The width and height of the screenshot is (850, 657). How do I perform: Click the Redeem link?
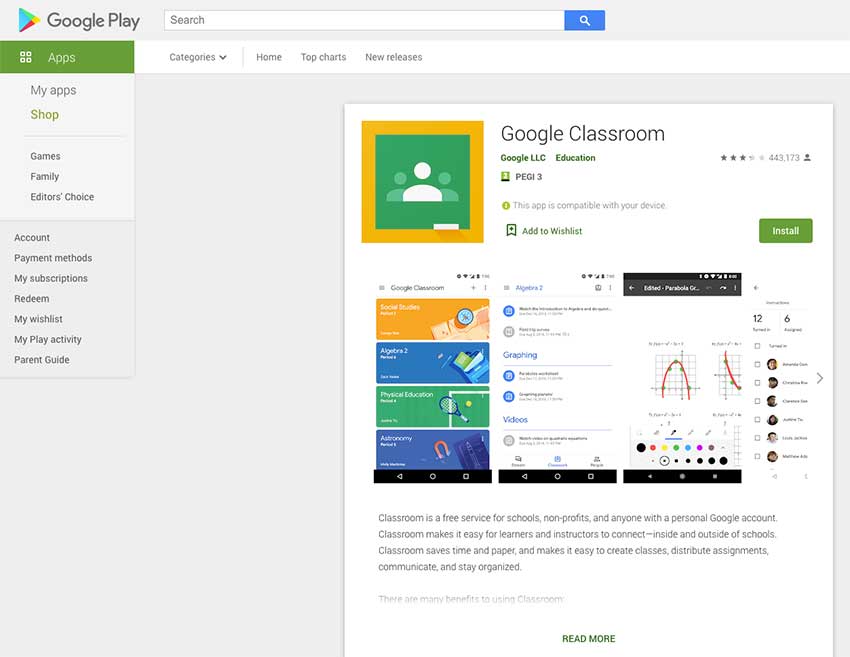pos(31,299)
